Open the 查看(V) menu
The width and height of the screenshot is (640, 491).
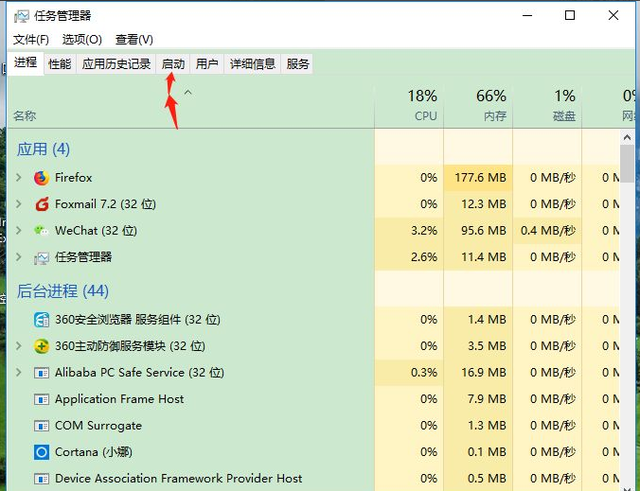click(134, 40)
